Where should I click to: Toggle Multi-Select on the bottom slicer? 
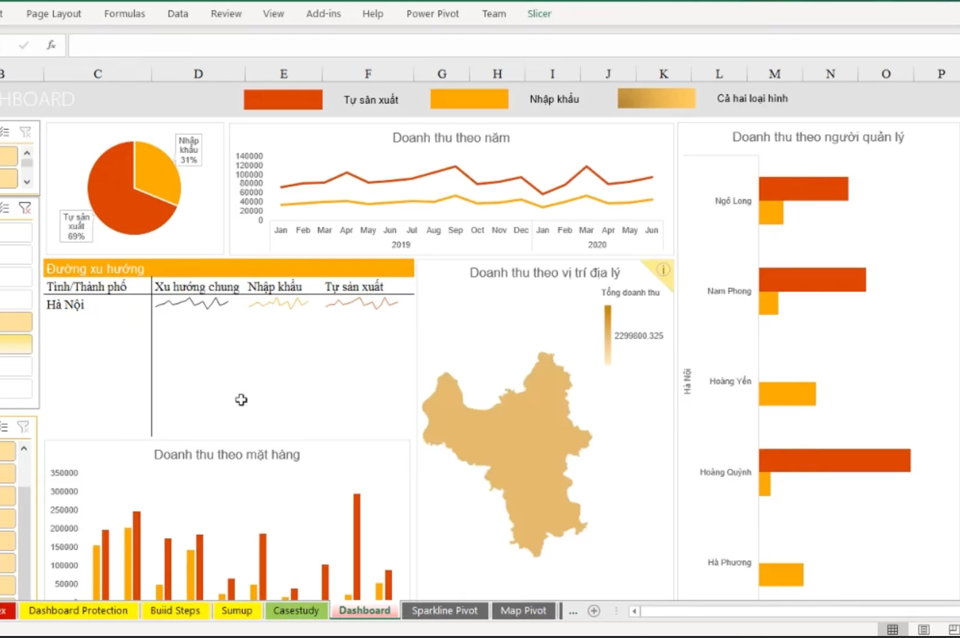pyautogui.click(x=4, y=427)
